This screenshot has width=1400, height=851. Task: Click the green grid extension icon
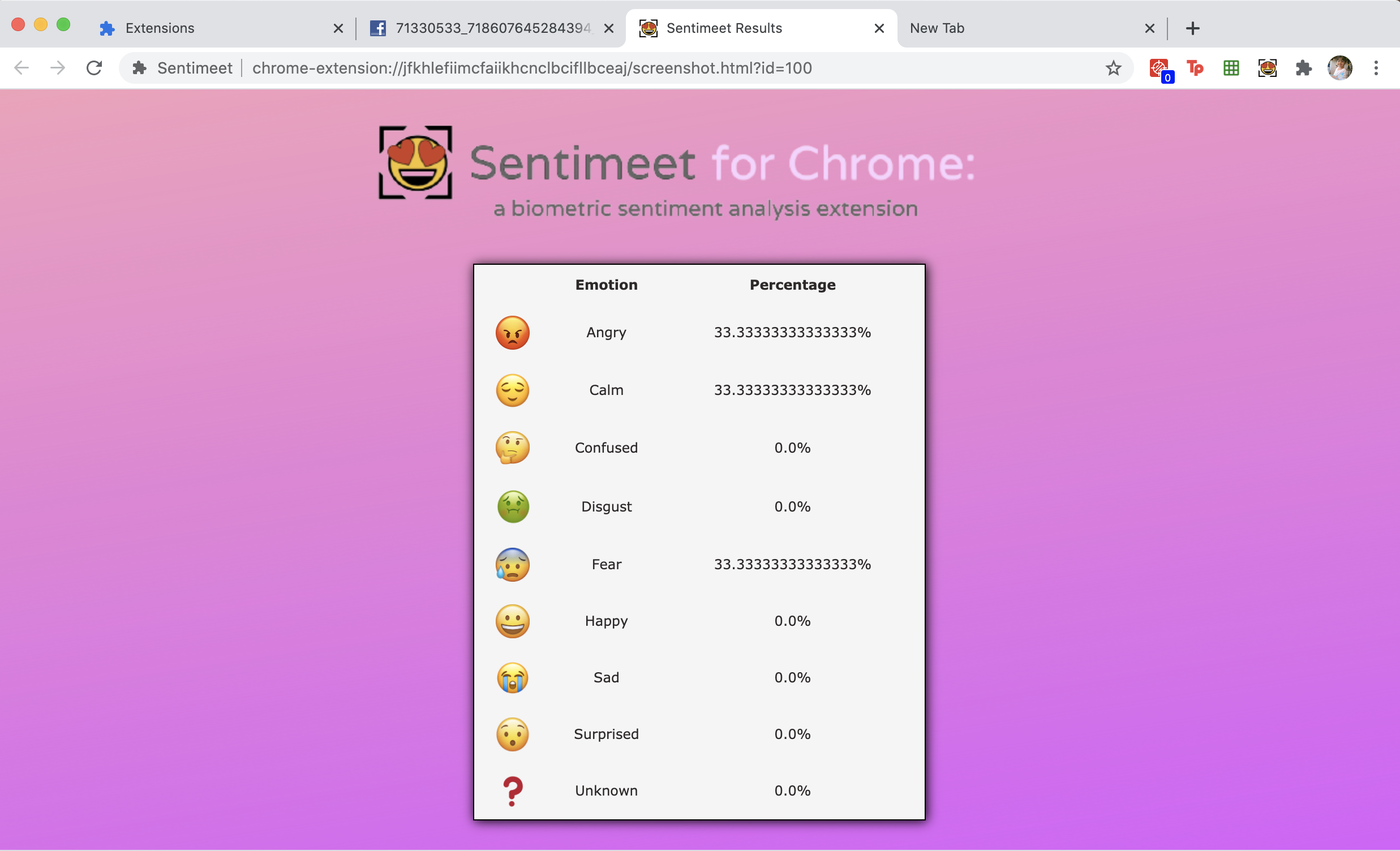[x=1231, y=68]
